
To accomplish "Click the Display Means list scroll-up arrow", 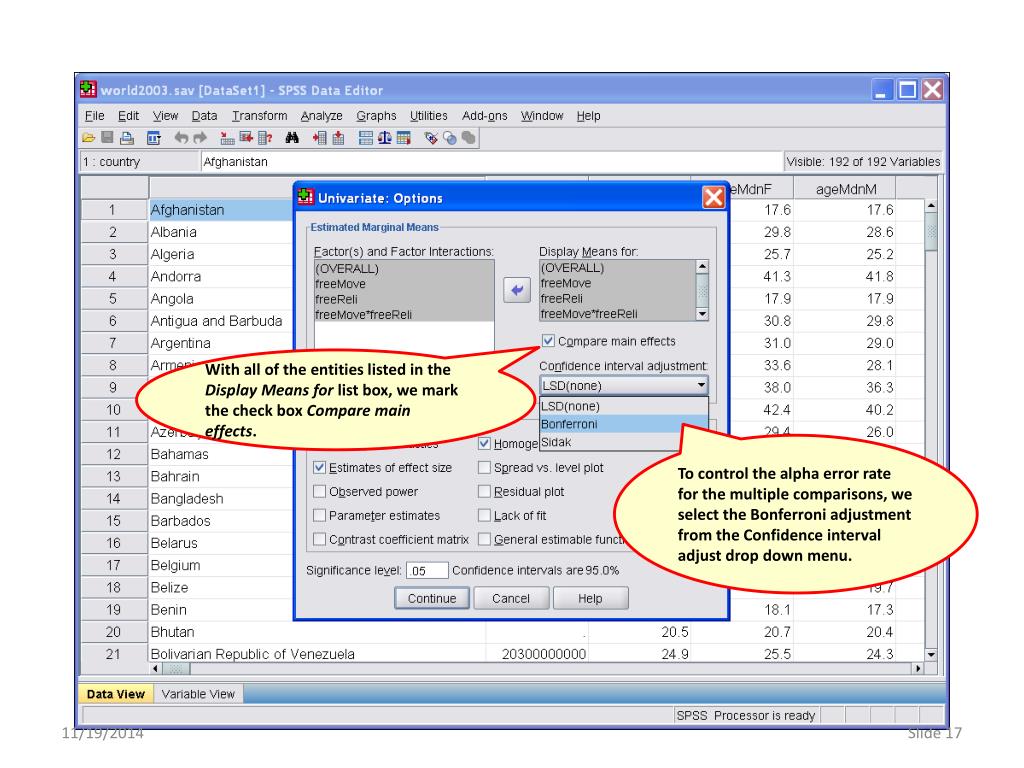I will [702, 266].
